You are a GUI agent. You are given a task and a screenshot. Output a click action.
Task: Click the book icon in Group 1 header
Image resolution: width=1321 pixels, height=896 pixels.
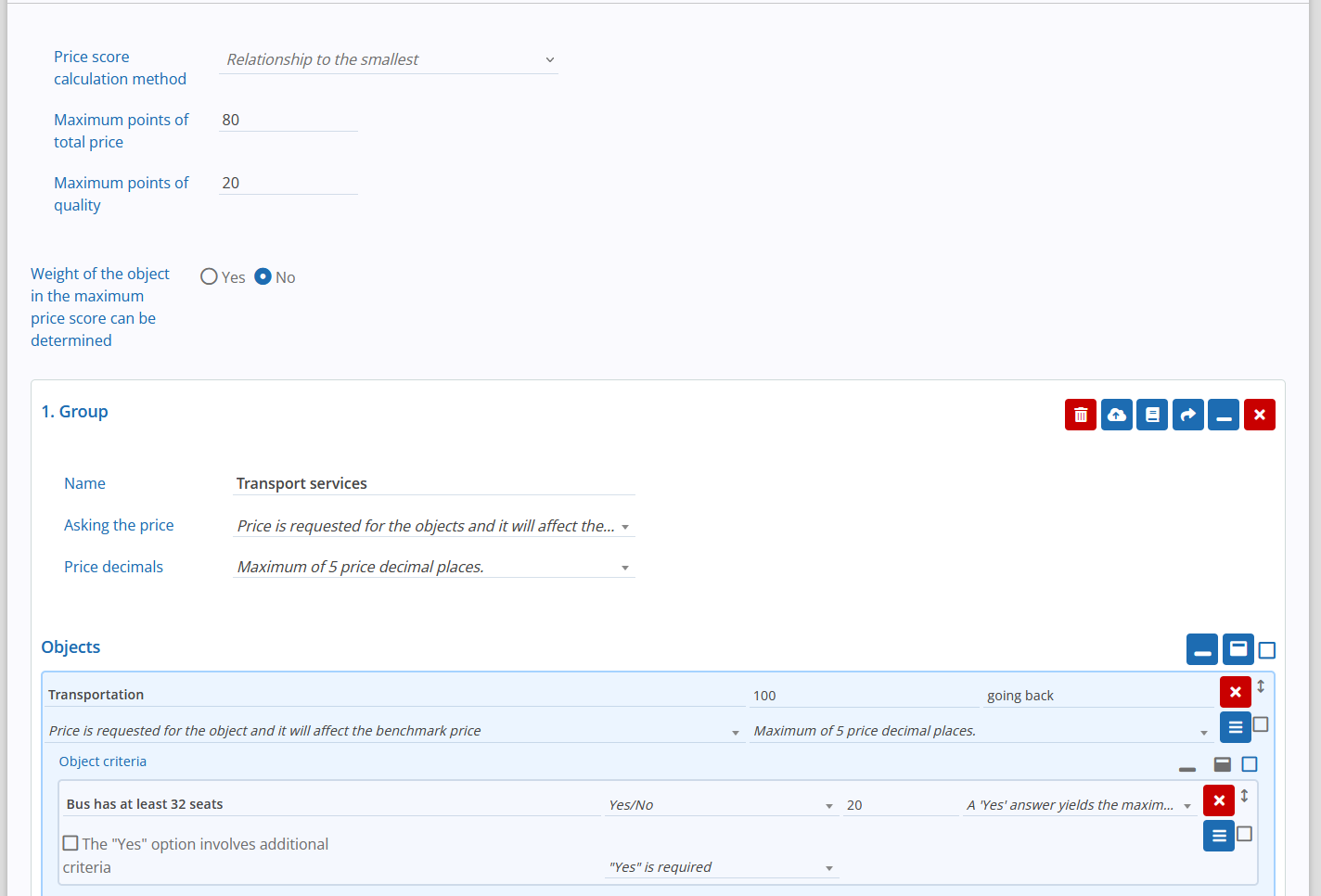(1152, 415)
